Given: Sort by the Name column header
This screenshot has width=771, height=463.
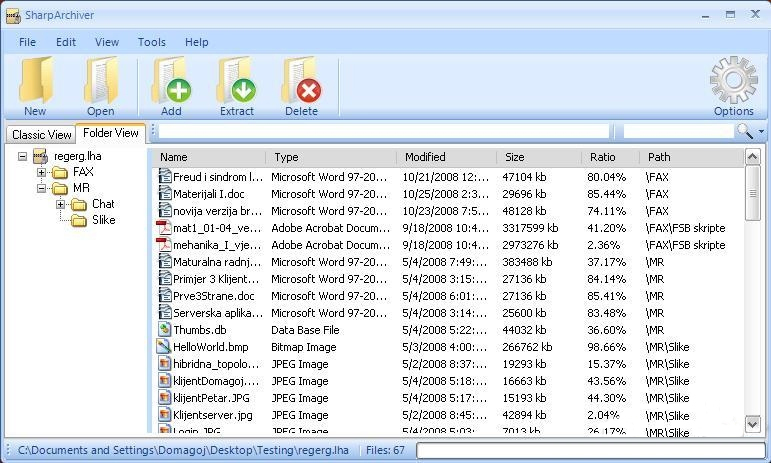Looking at the screenshot, I should point(208,157).
